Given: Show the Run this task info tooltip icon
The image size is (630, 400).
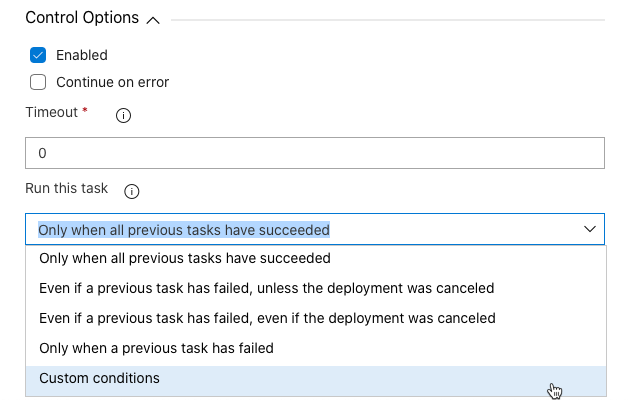Looking at the screenshot, I should 132,192.
